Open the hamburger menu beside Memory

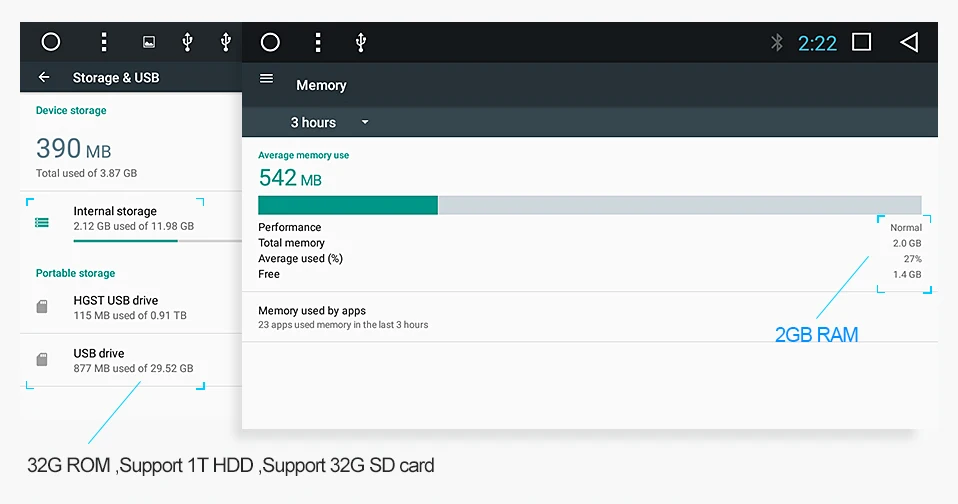266,78
